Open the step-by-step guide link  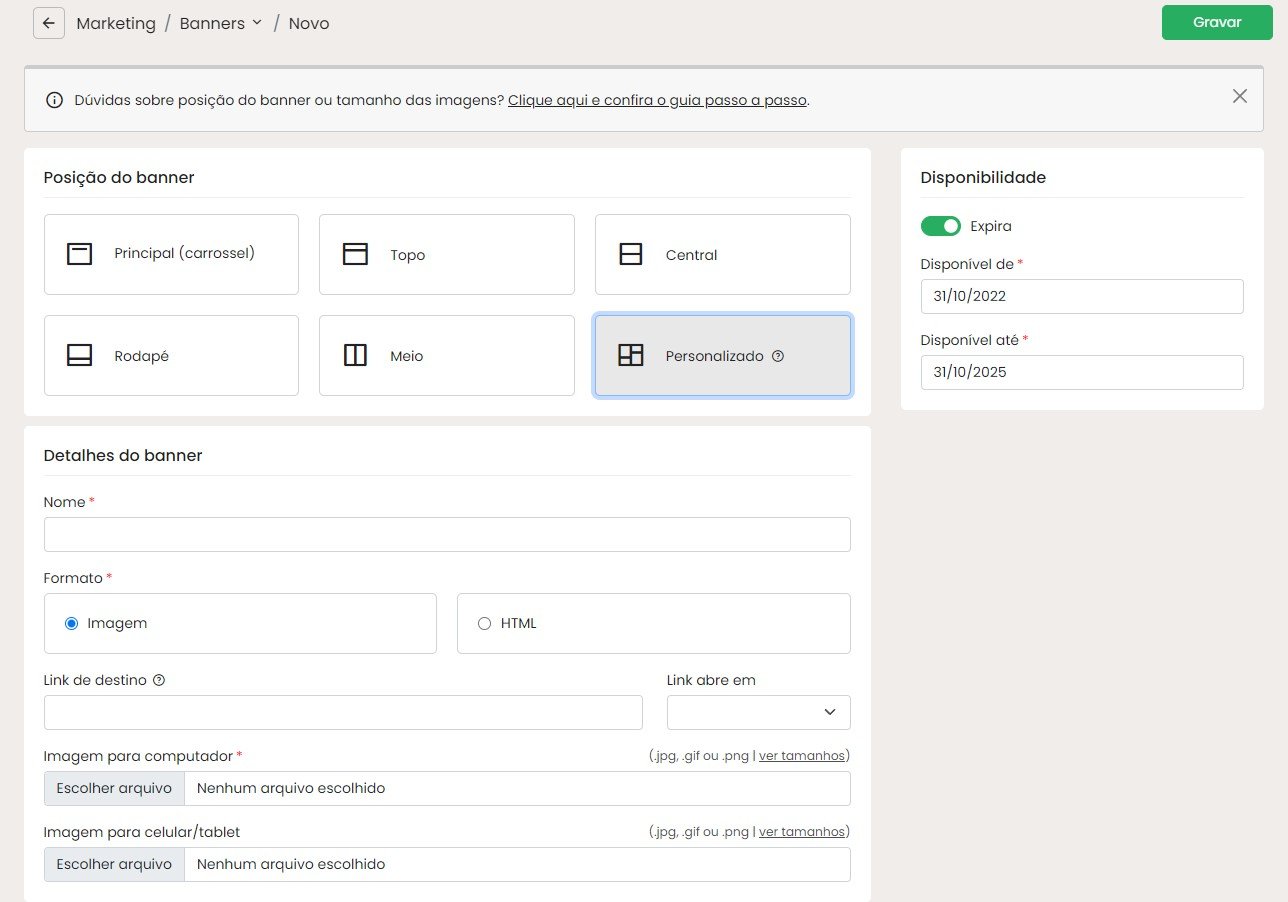pos(657,100)
